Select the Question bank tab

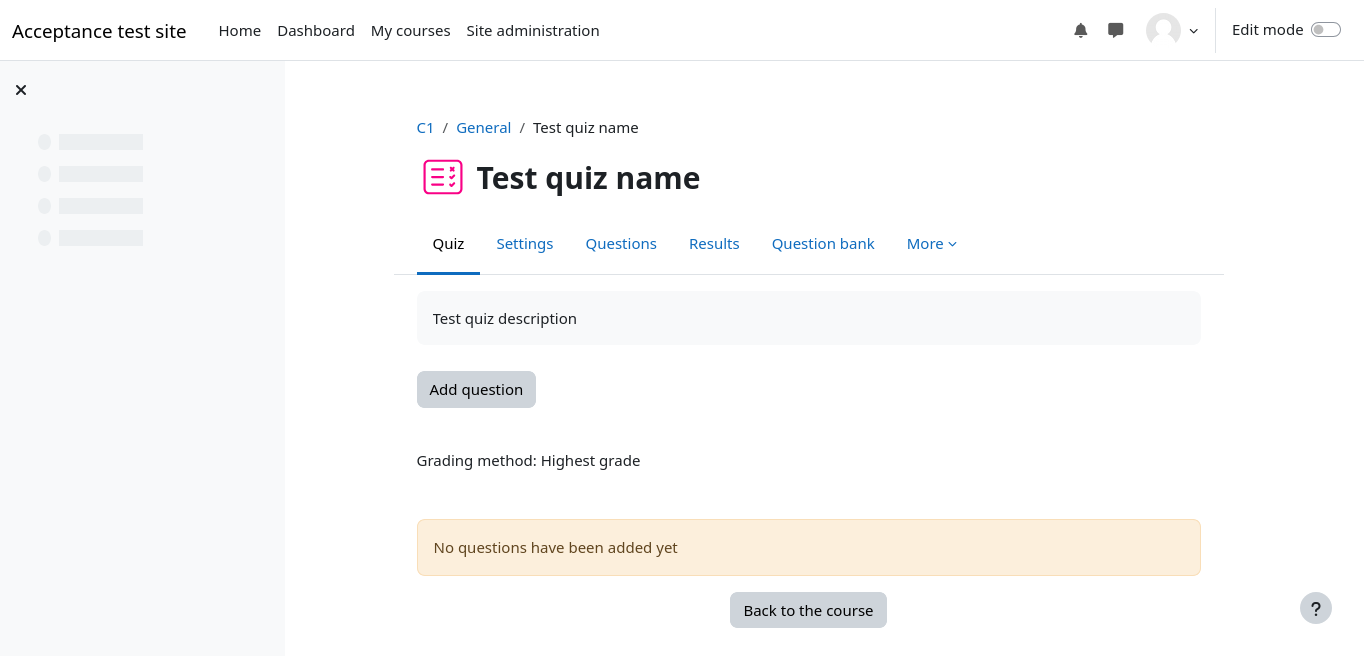pyautogui.click(x=823, y=244)
